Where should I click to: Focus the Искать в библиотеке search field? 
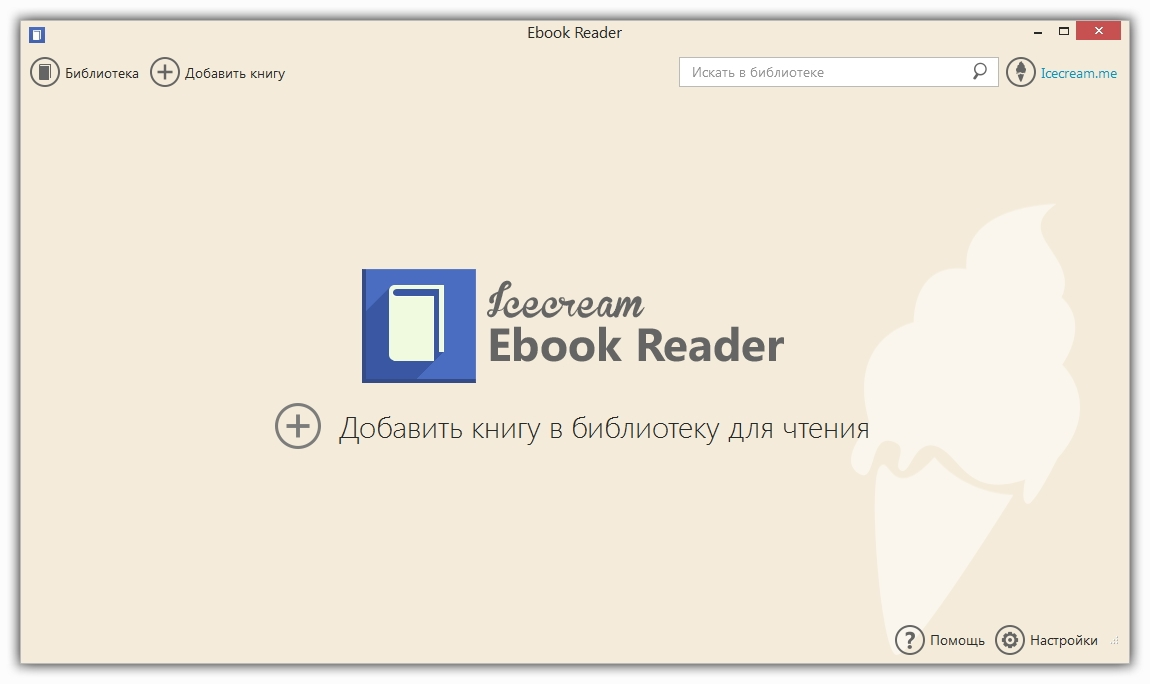coord(838,72)
